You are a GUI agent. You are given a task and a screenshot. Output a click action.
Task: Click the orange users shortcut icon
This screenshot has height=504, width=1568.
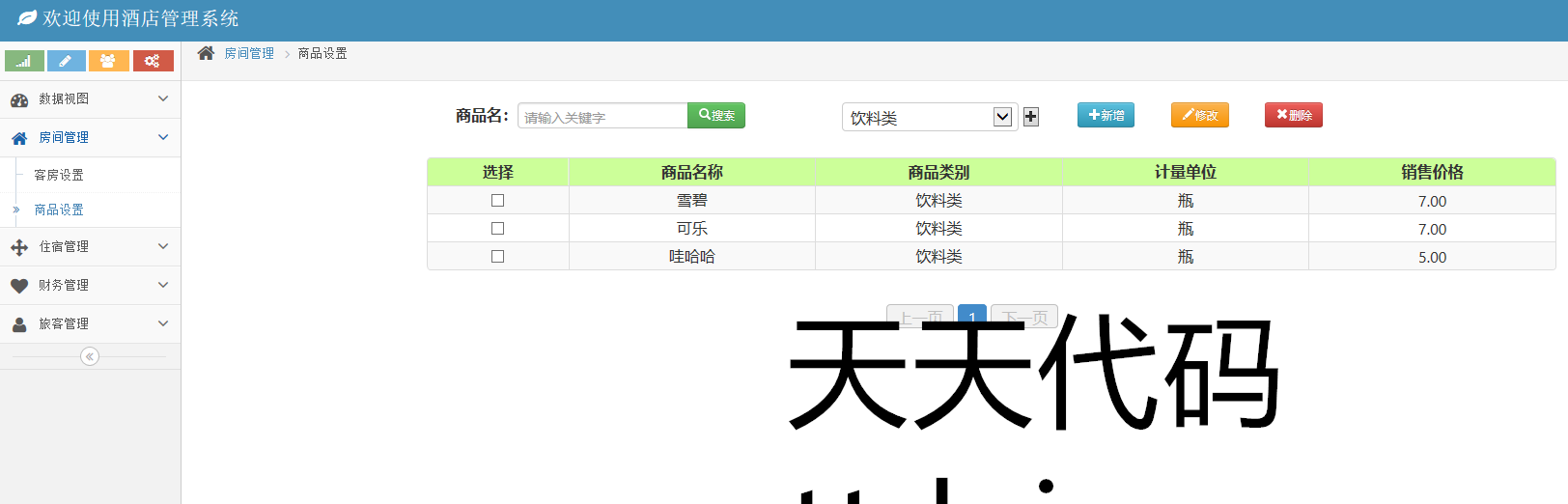click(108, 61)
